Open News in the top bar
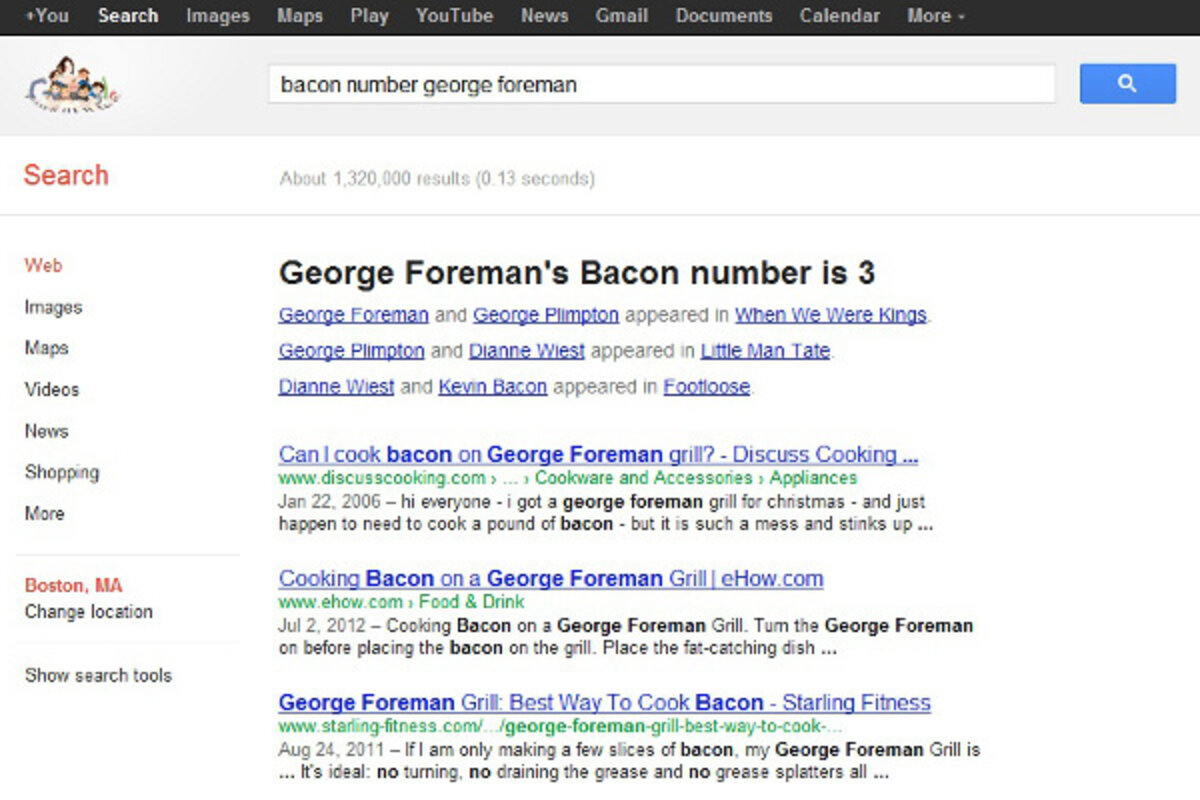Image resolution: width=1200 pixels, height=800 pixels. (544, 16)
